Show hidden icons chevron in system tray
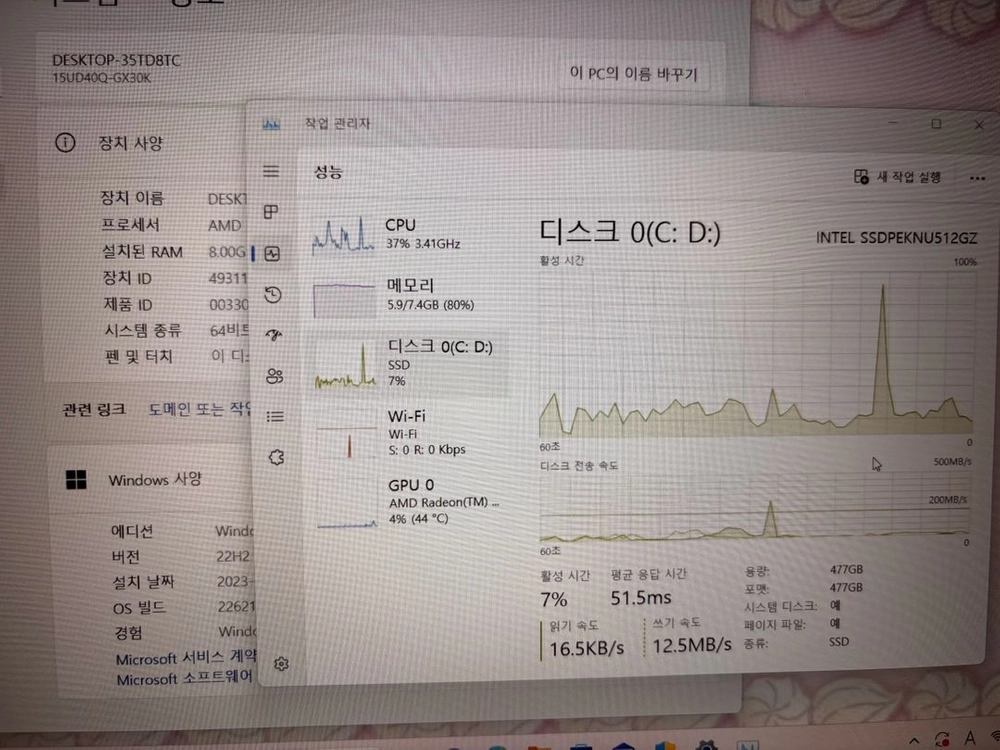This screenshot has width=1000, height=750. (914, 741)
